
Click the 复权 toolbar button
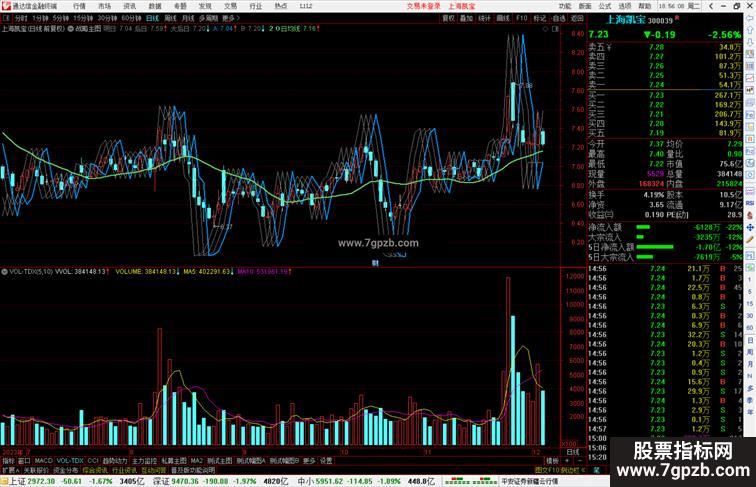point(448,18)
